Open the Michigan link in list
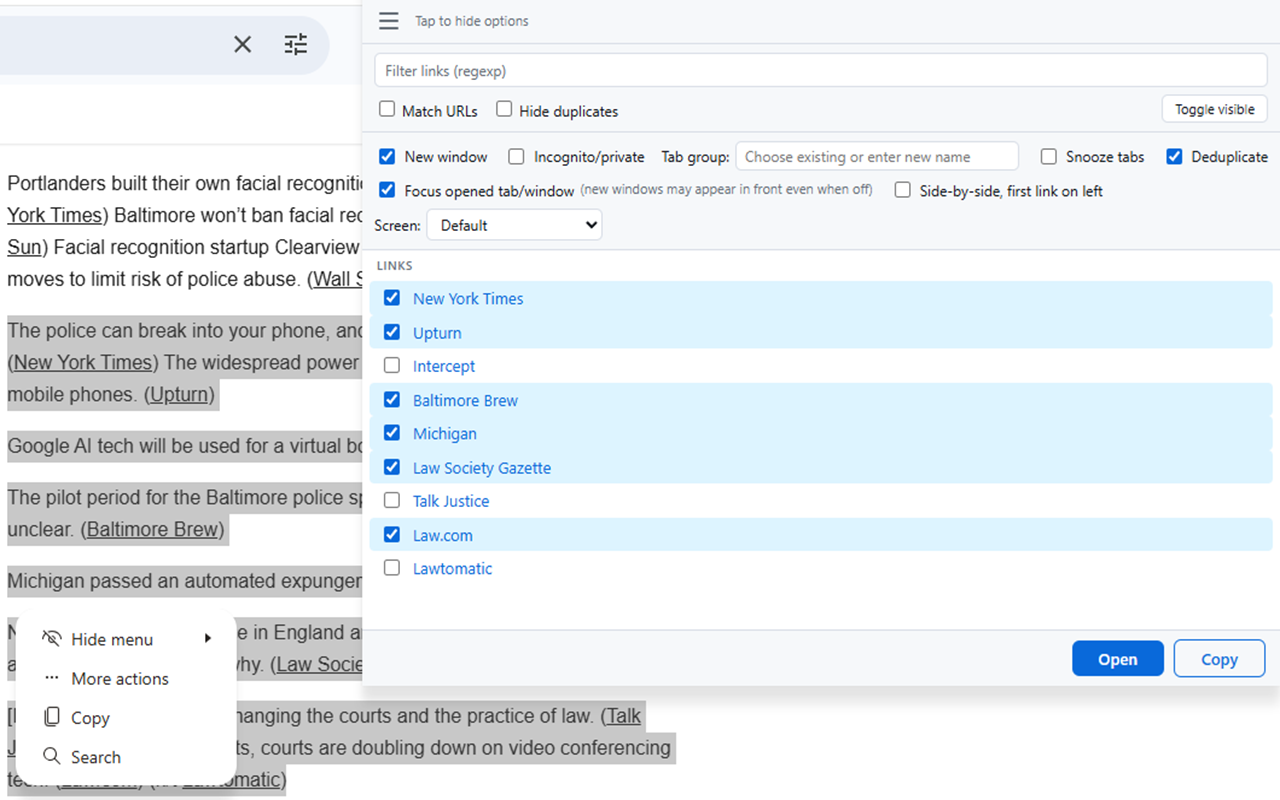Image resolution: width=1280 pixels, height=800 pixels. (x=445, y=434)
